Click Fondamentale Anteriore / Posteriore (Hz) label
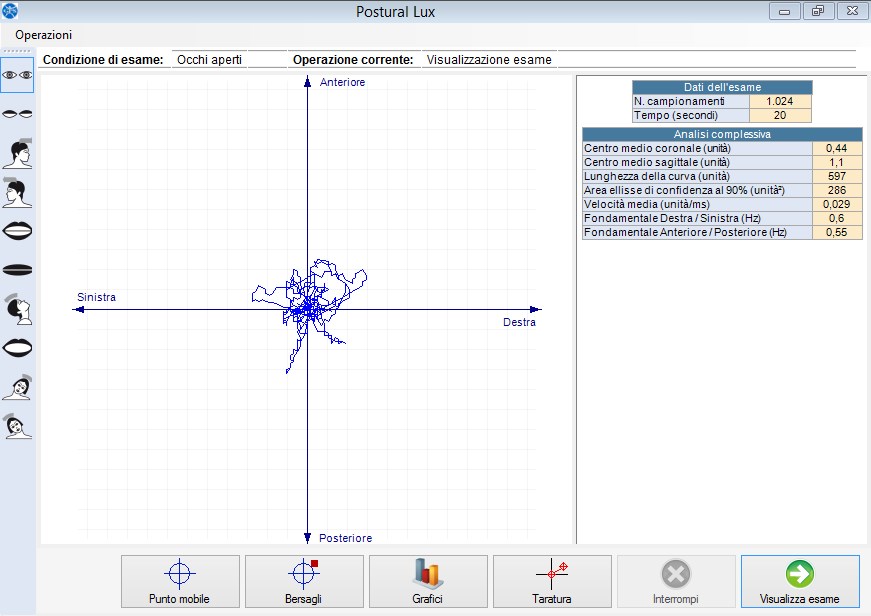This screenshot has width=871, height=616. click(x=697, y=232)
